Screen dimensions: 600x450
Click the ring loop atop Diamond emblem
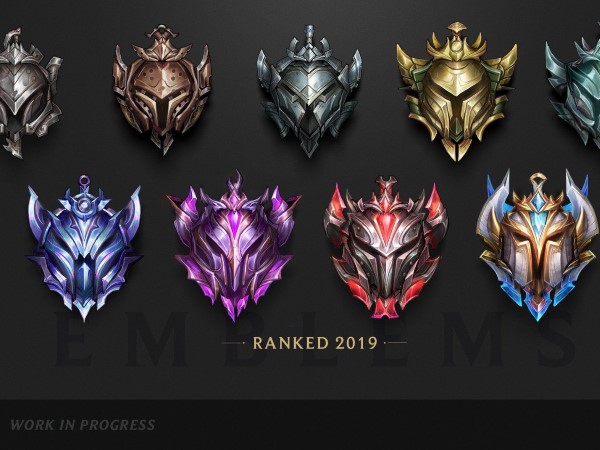point(84,180)
